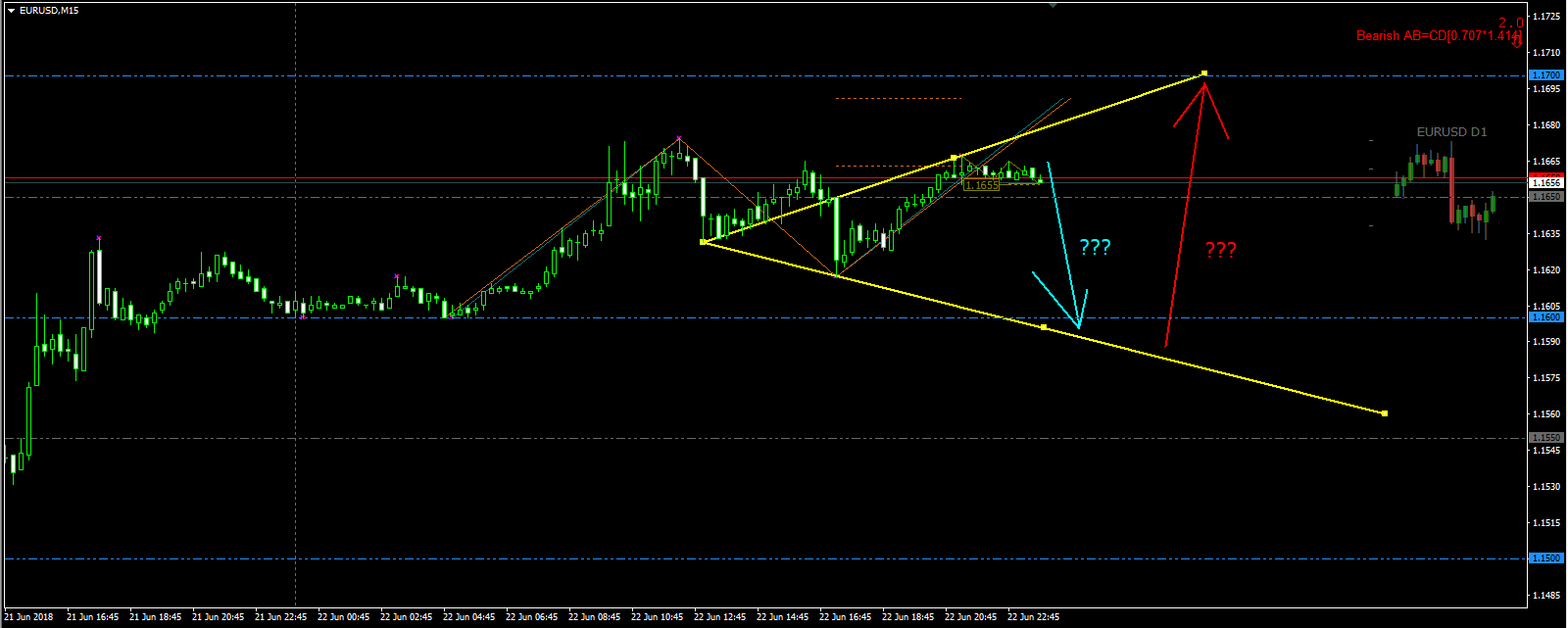Image resolution: width=1568 pixels, height=628 pixels.
Task: Click the 21 Jun 22:45 time label
Action: (x=280, y=617)
